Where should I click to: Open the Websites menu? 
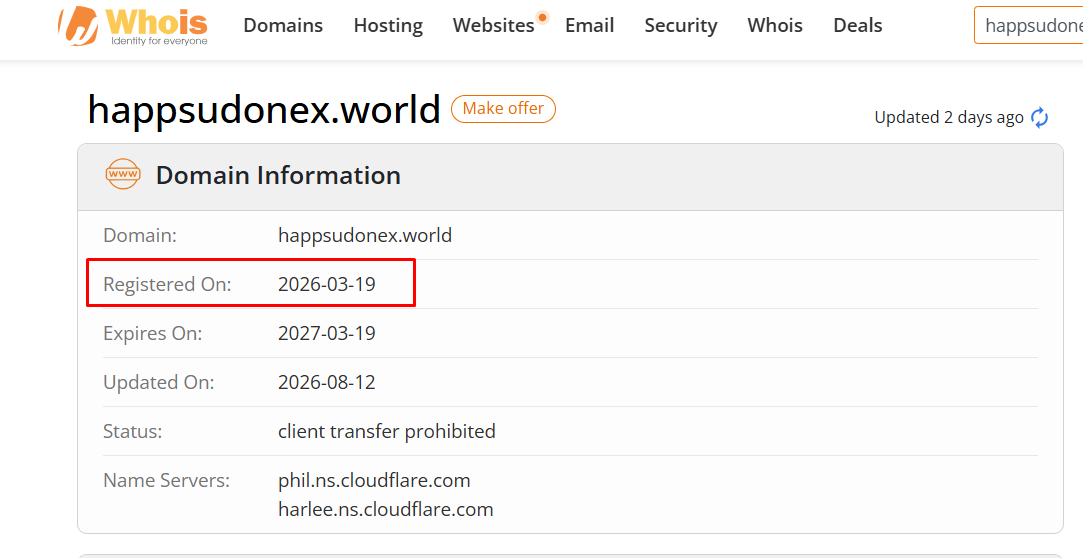point(494,26)
